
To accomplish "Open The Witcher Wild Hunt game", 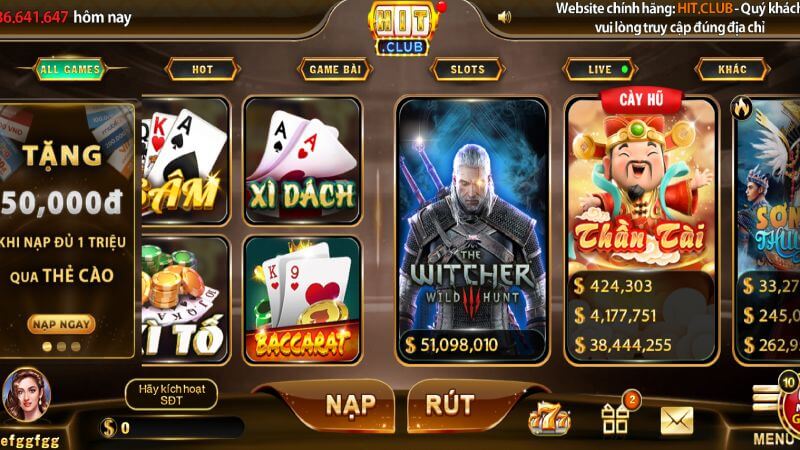I will (472, 231).
